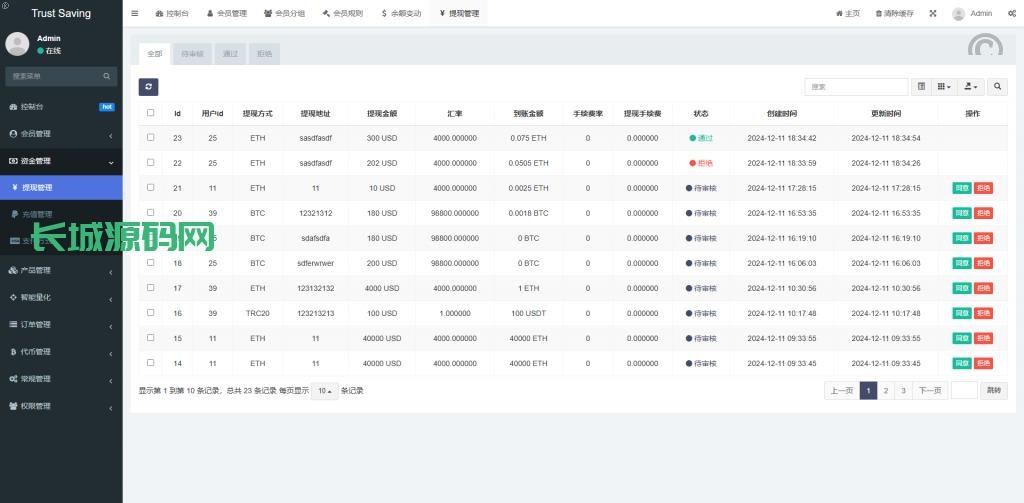Switch to the 待审核 tab

(x=192, y=54)
